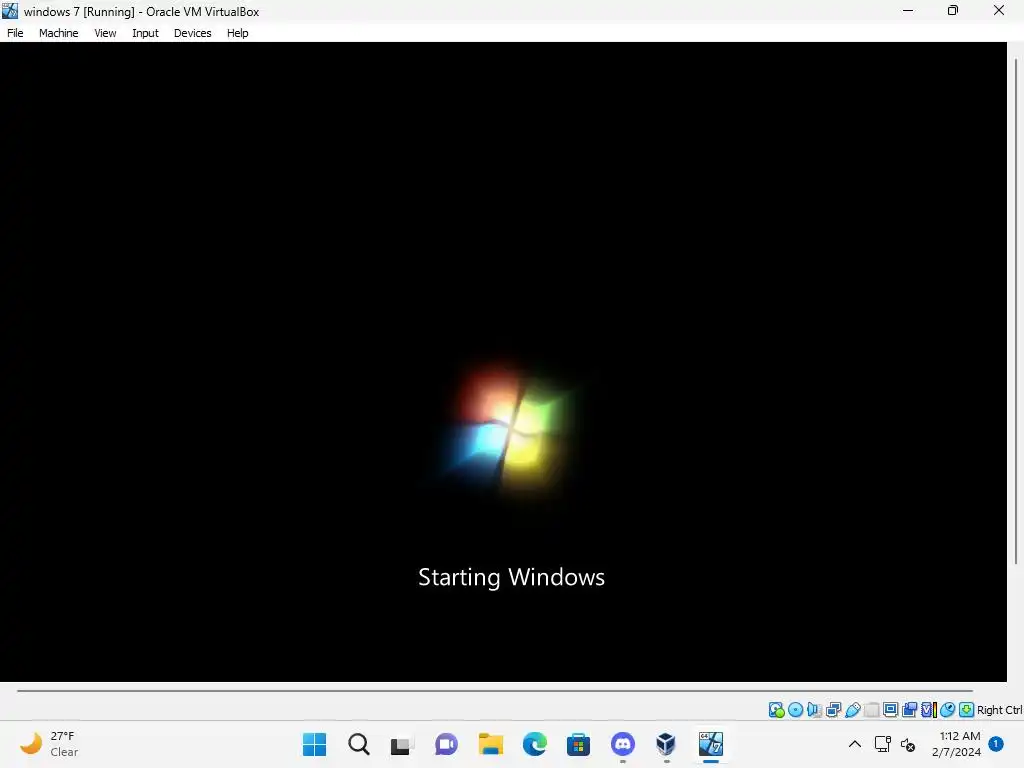This screenshot has width=1024, height=768.
Task: Open the notification badge in system tray
Action: coord(996,744)
